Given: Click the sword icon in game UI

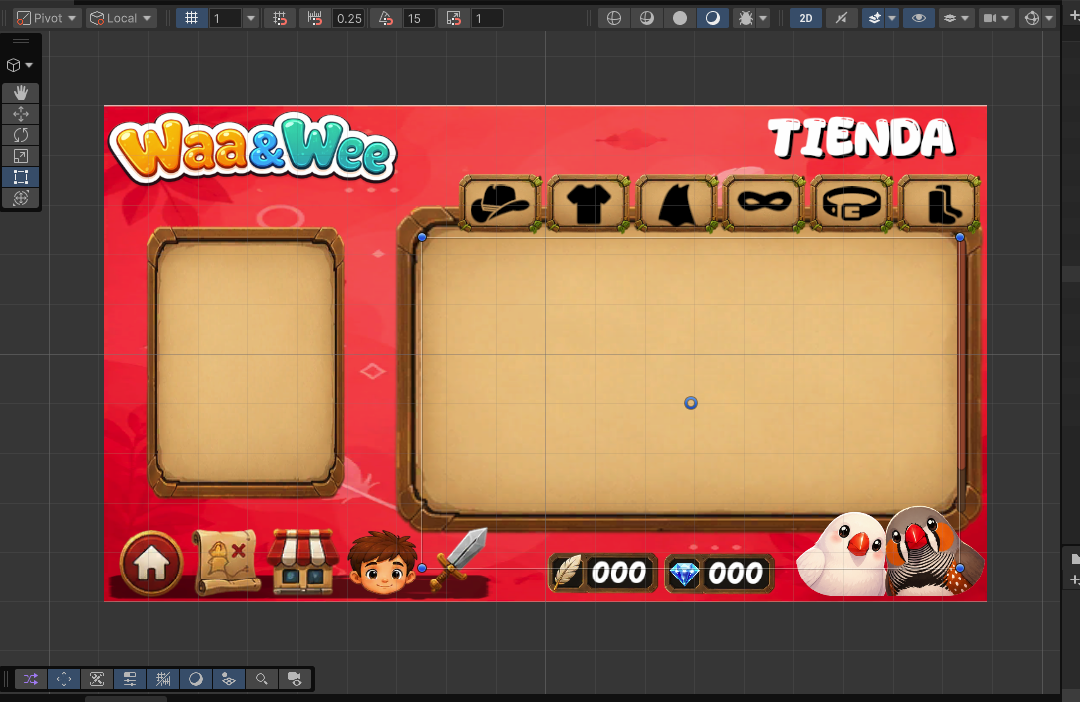Looking at the screenshot, I should (x=459, y=559).
